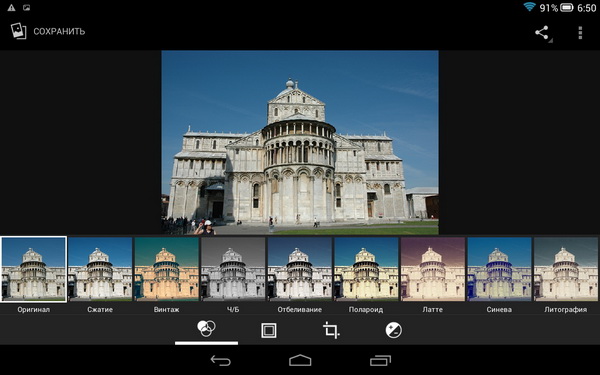Apply the Сжатие filter

pyautogui.click(x=100, y=269)
